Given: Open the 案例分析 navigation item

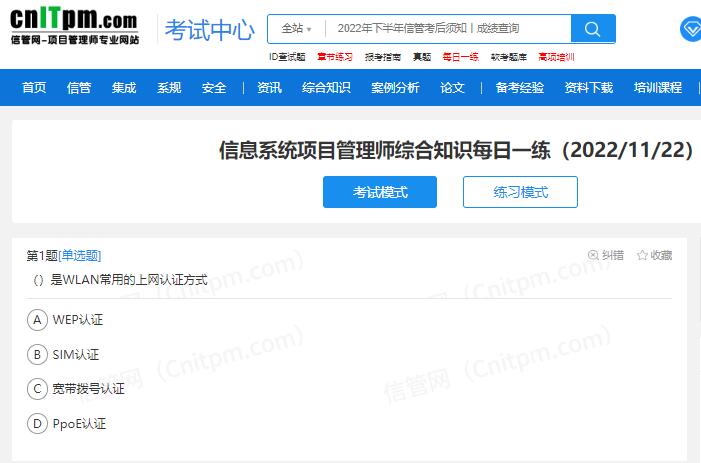Looking at the screenshot, I should 395,88.
